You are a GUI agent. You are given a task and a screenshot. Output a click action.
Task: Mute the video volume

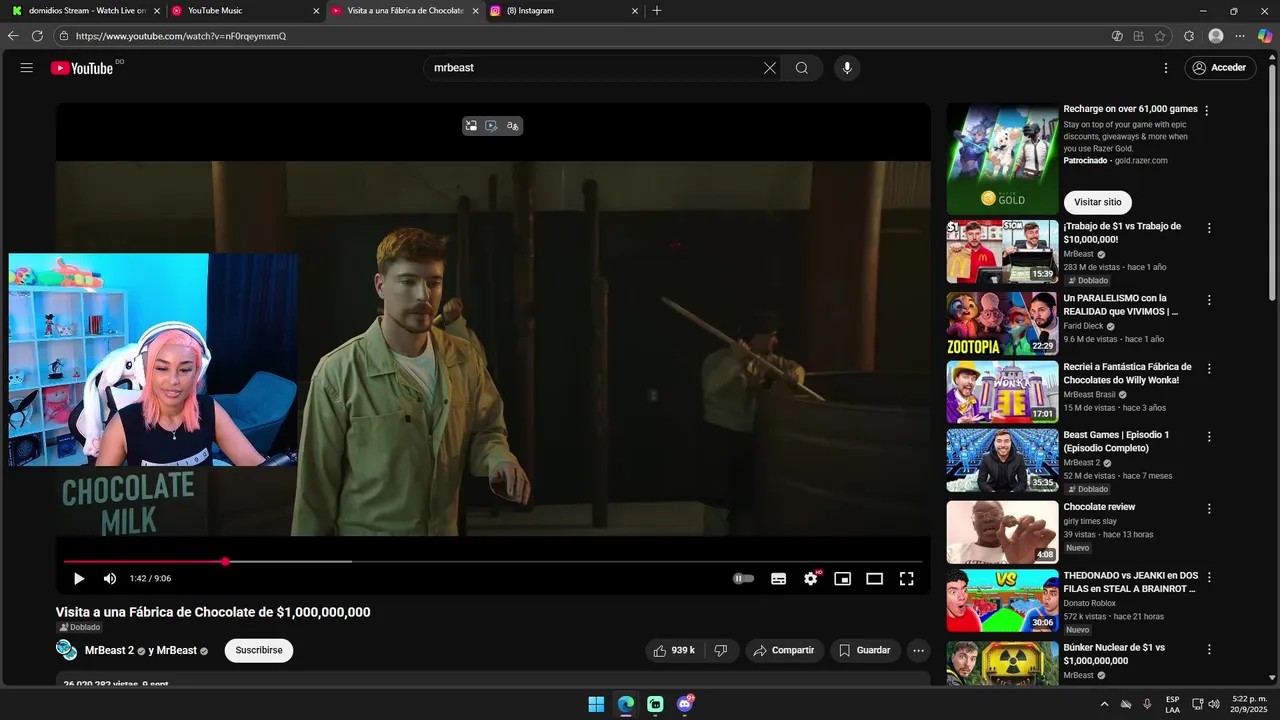(x=110, y=579)
